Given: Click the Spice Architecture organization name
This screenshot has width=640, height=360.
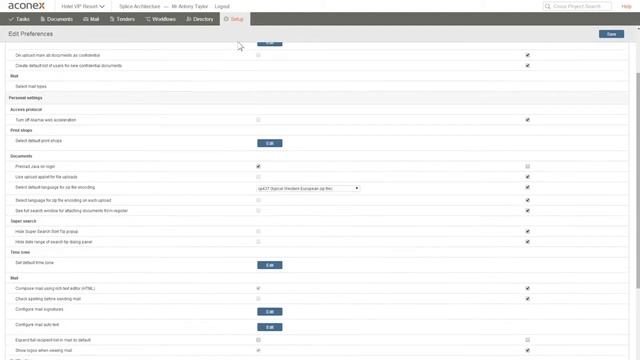Looking at the screenshot, I should (x=140, y=7).
